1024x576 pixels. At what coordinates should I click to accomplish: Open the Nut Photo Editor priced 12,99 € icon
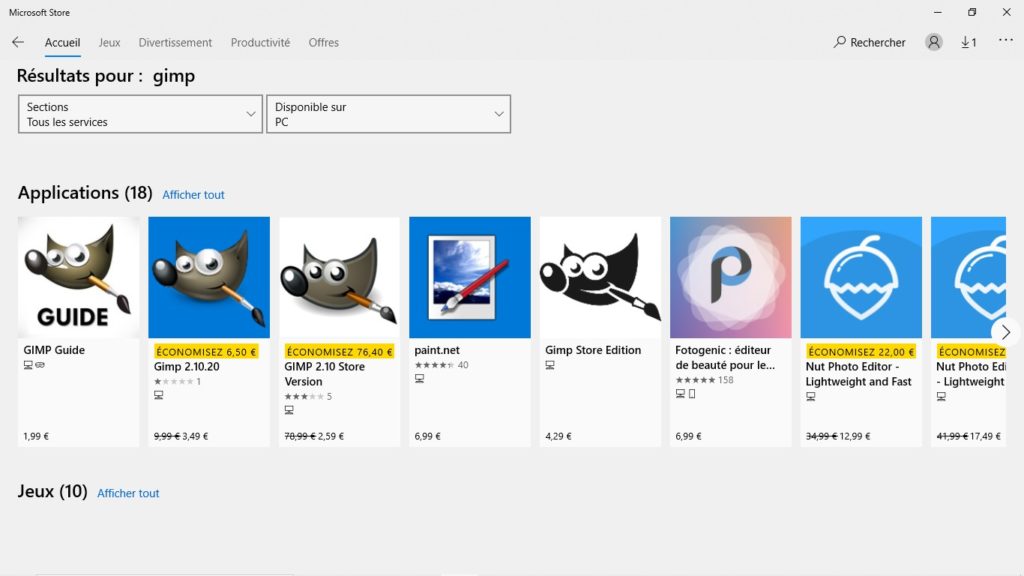point(861,278)
